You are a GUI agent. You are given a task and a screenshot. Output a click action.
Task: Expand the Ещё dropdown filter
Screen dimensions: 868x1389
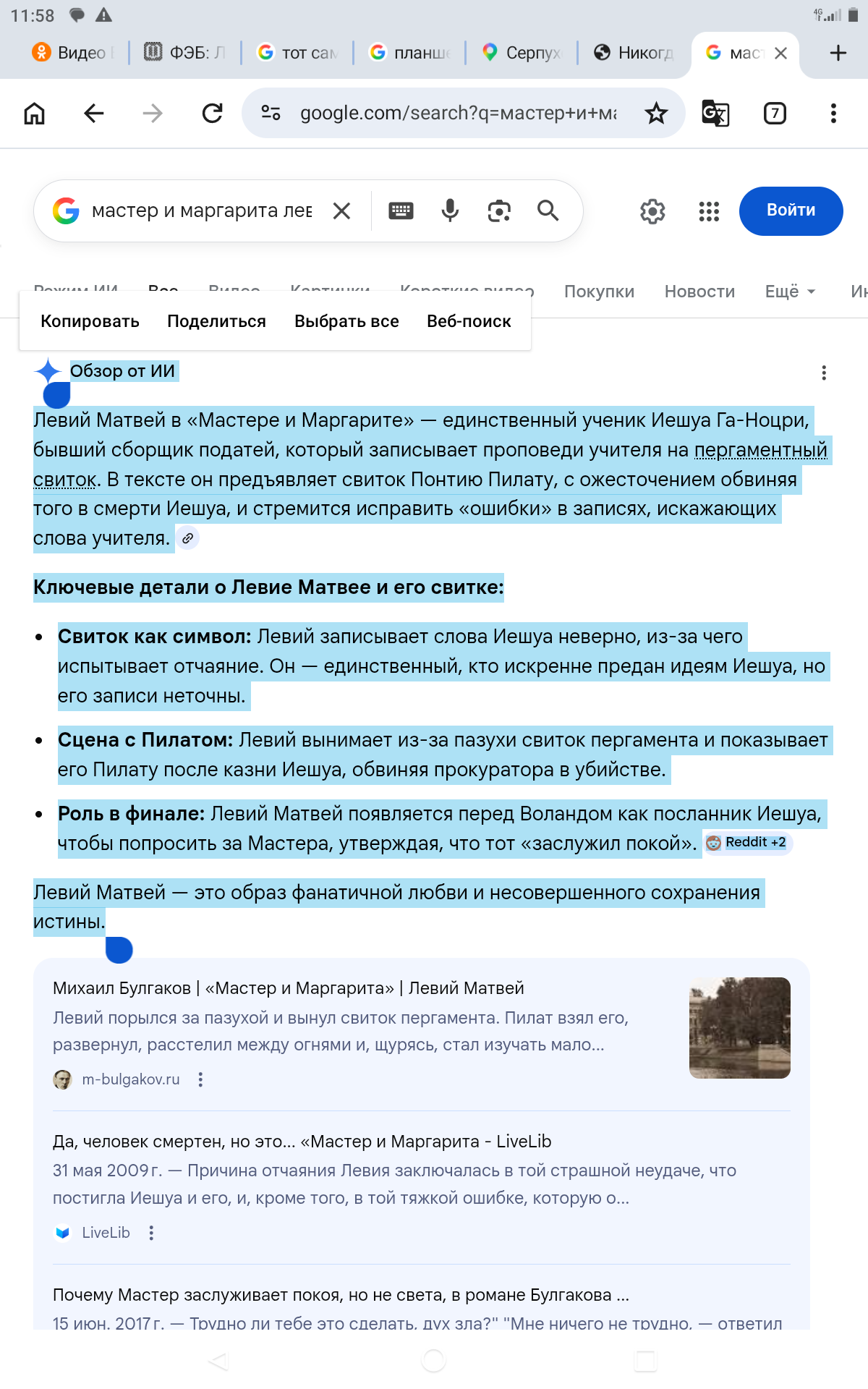790,292
